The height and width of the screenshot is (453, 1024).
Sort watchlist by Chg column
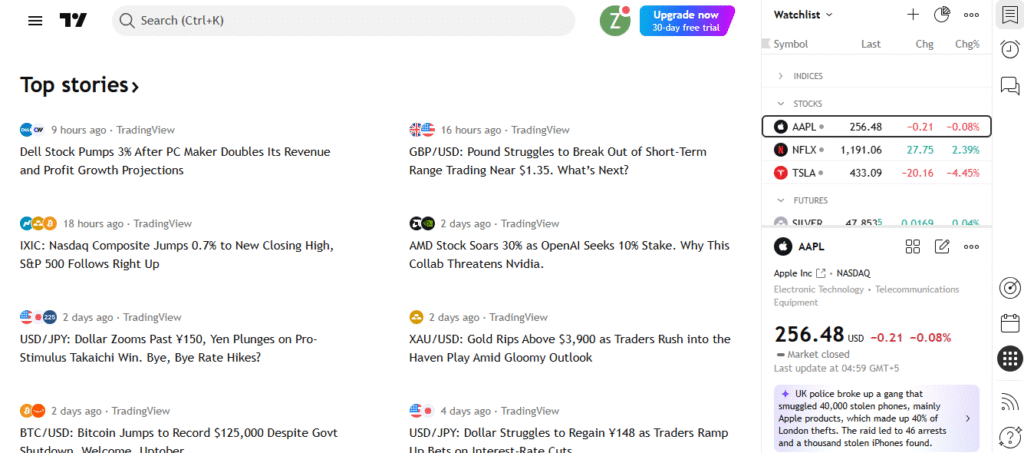[924, 44]
